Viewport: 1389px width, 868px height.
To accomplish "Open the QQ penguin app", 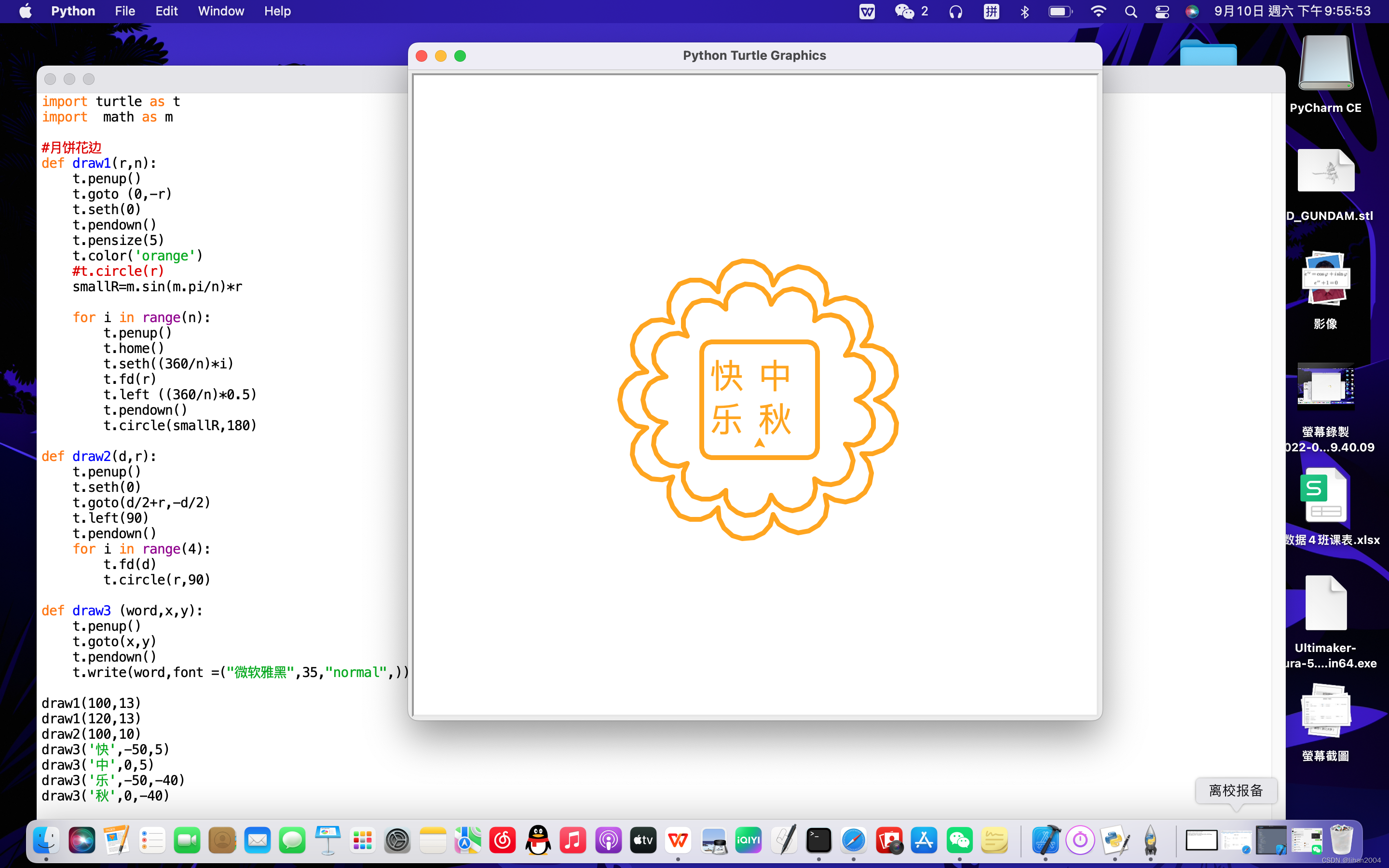I will pos(538,841).
